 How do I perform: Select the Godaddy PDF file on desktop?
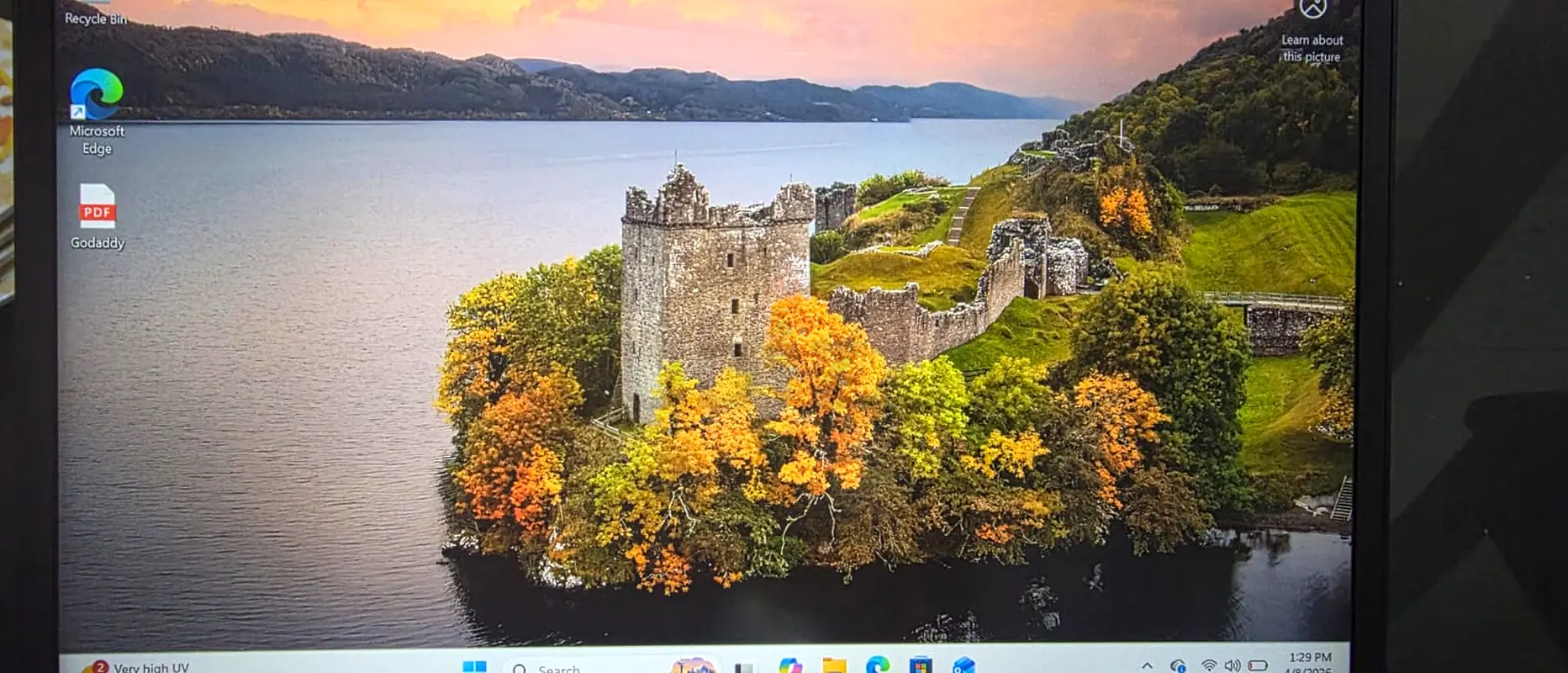97,207
